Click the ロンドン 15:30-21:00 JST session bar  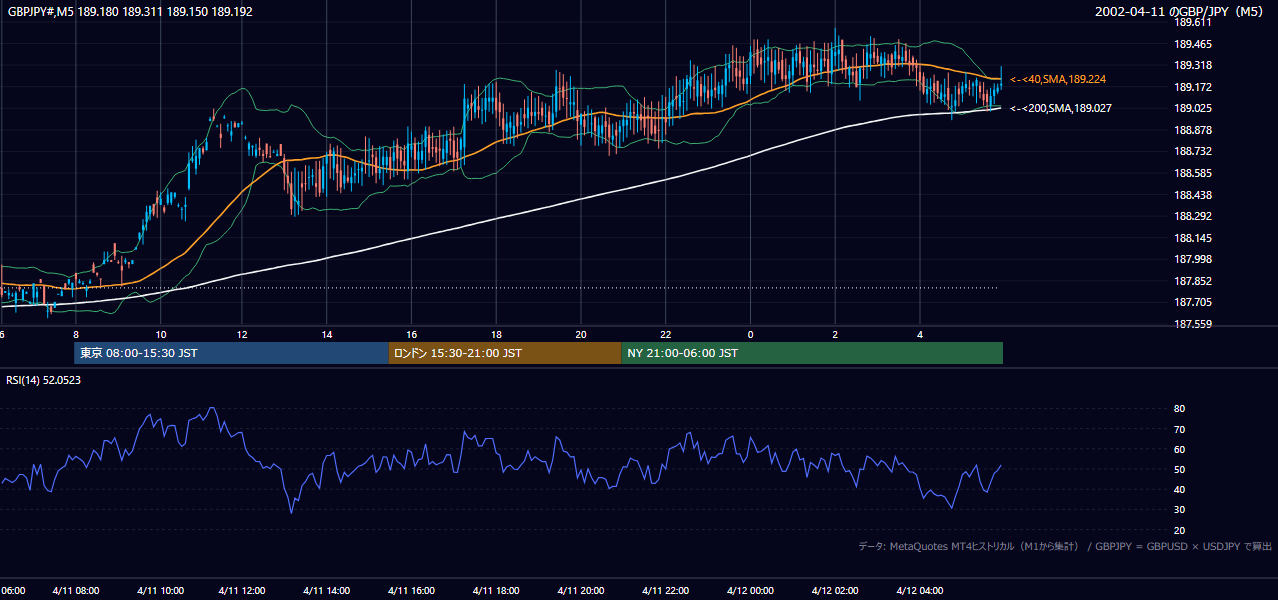click(x=505, y=353)
